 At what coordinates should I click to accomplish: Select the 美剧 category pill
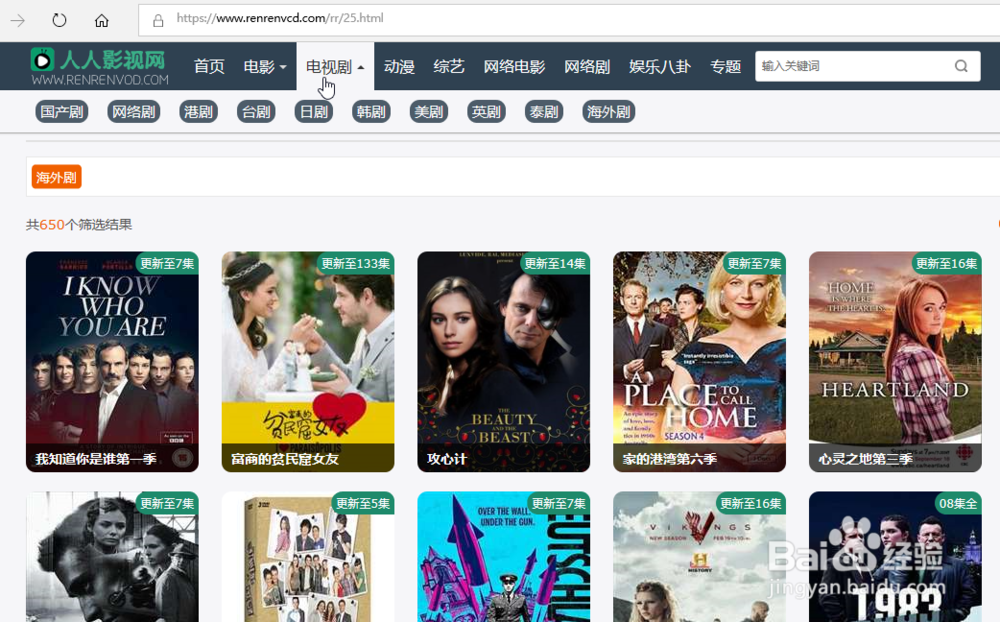pyautogui.click(x=429, y=112)
